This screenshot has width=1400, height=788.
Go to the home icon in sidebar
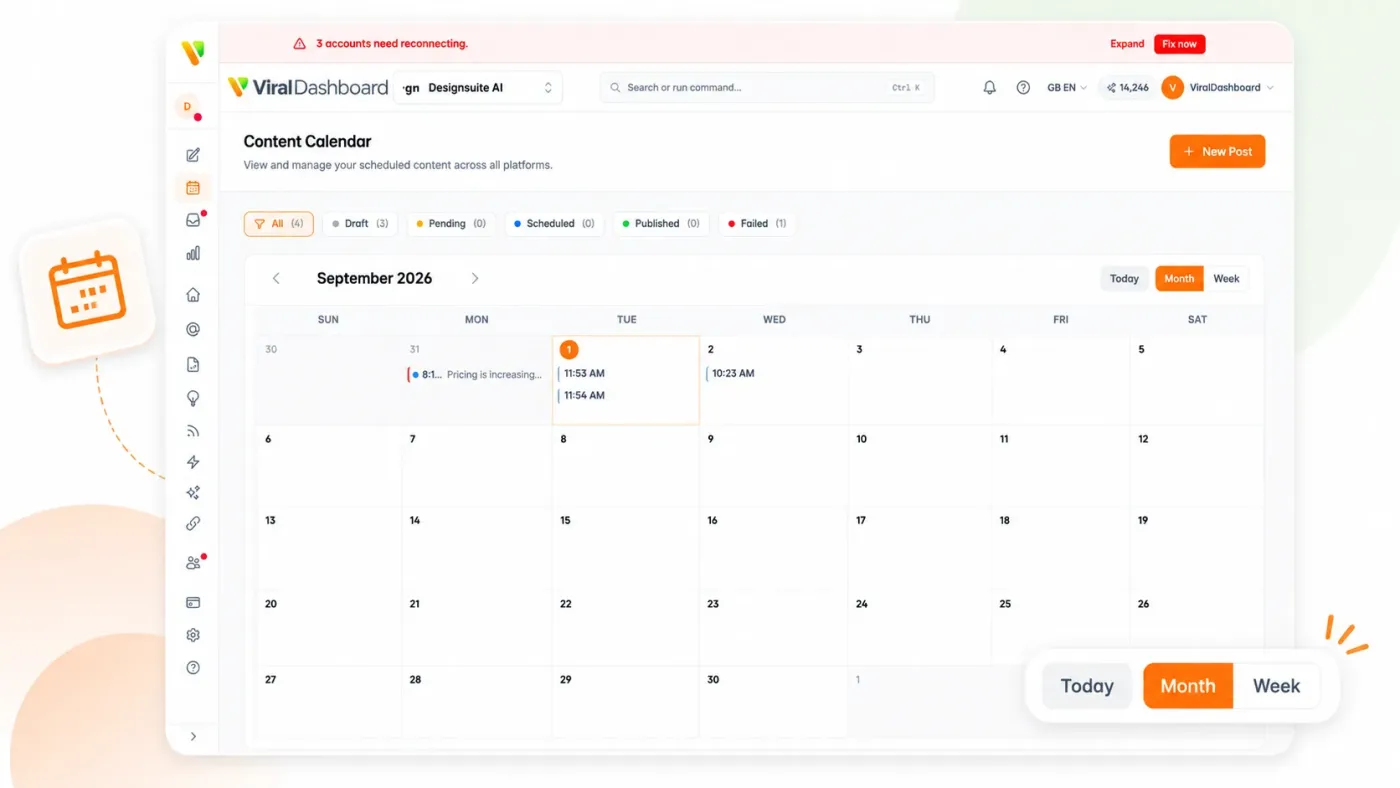tap(193, 295)
